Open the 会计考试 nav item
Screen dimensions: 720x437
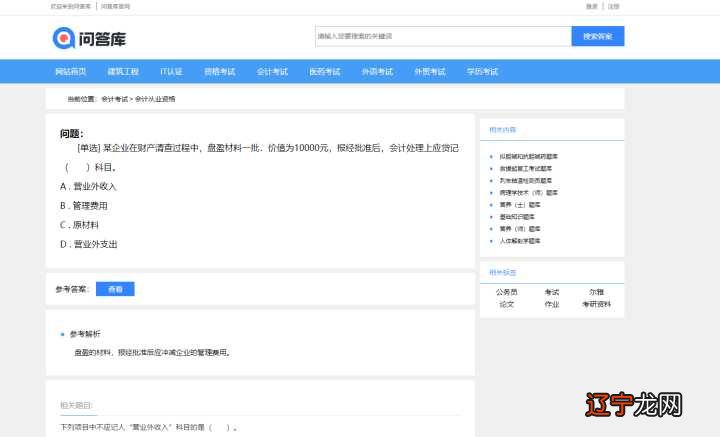(272, 72)
